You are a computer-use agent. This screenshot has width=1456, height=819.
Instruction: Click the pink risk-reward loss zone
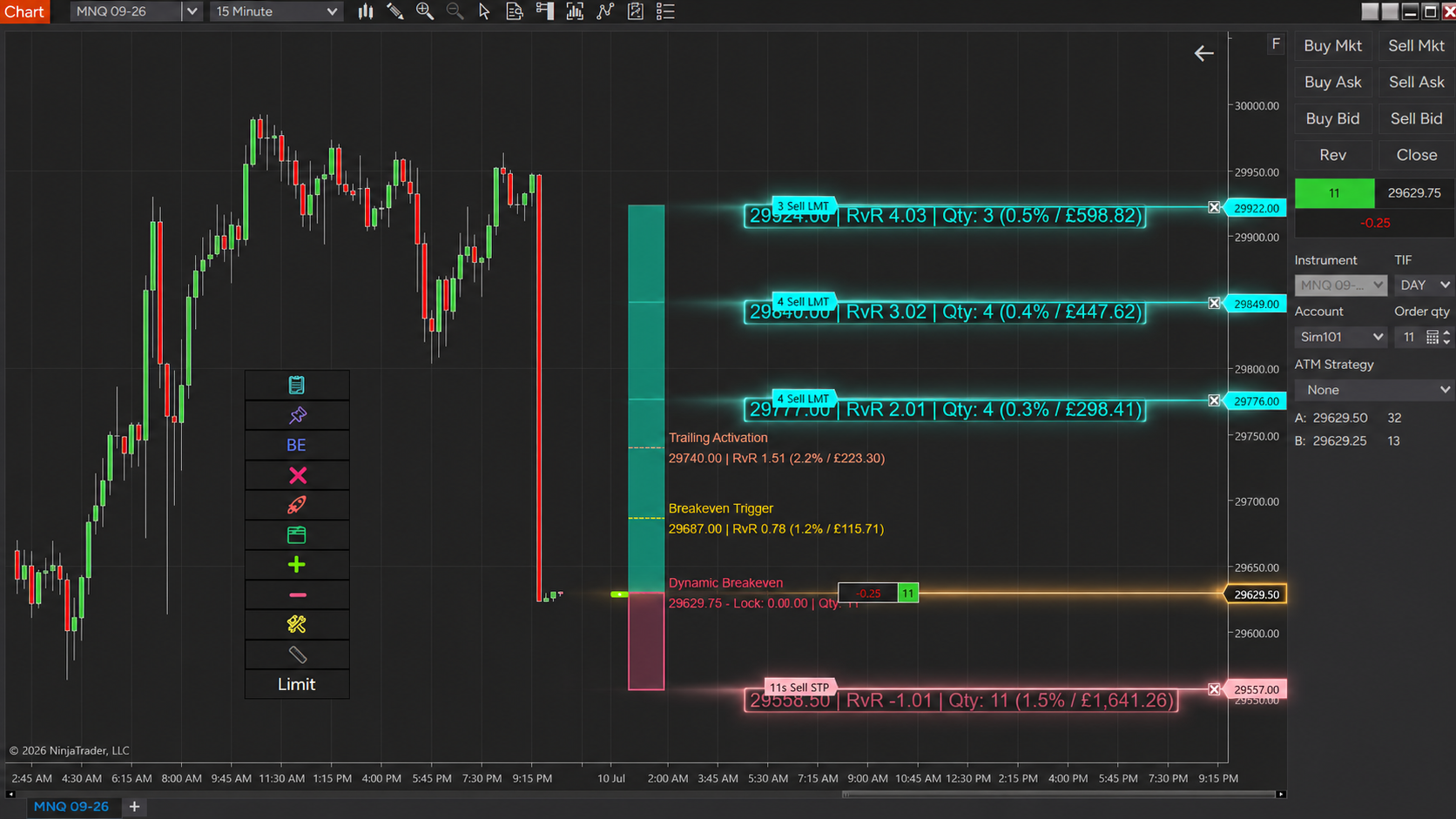click(646, 641)
